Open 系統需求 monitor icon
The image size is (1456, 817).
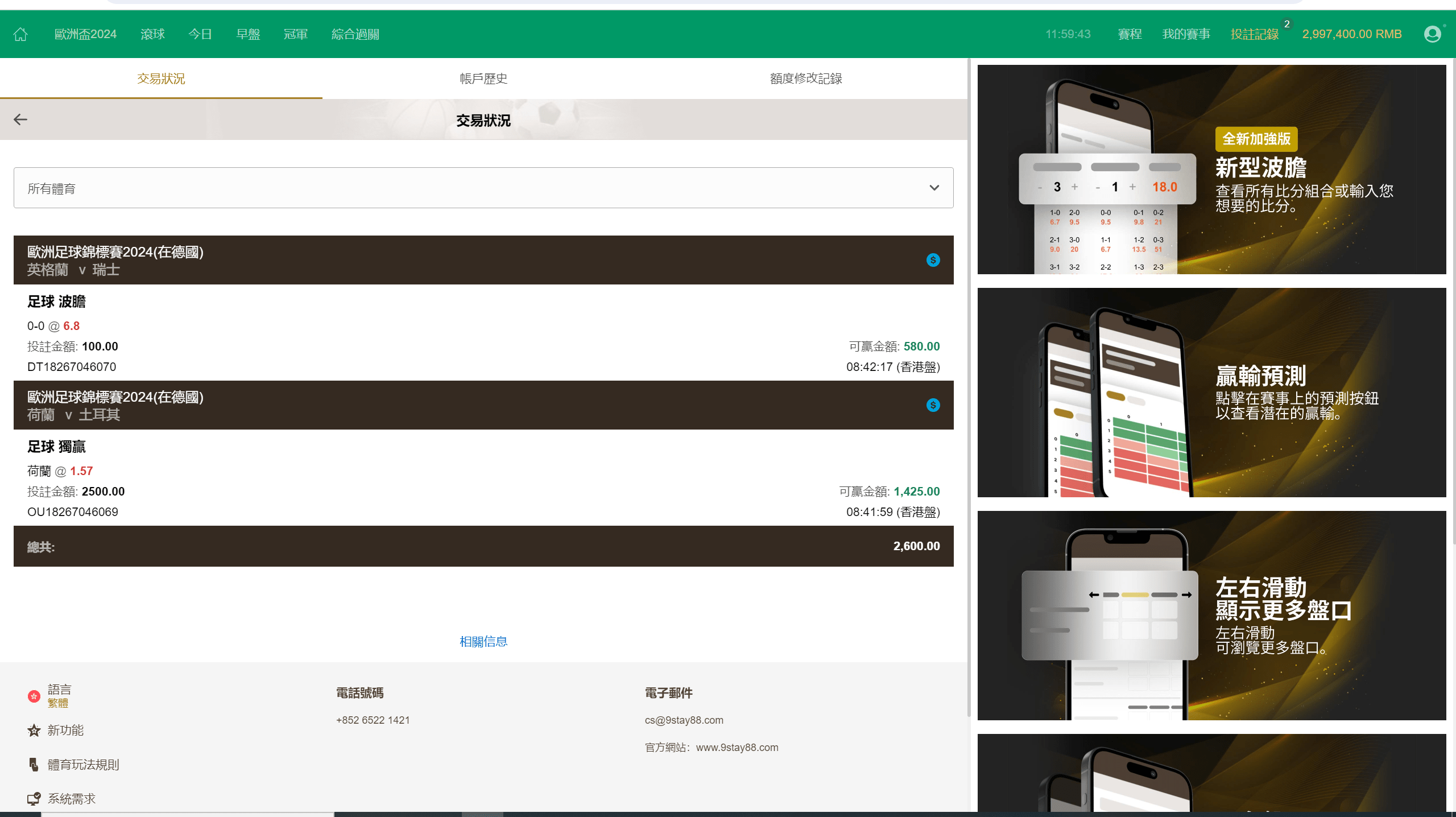[34, 799]
